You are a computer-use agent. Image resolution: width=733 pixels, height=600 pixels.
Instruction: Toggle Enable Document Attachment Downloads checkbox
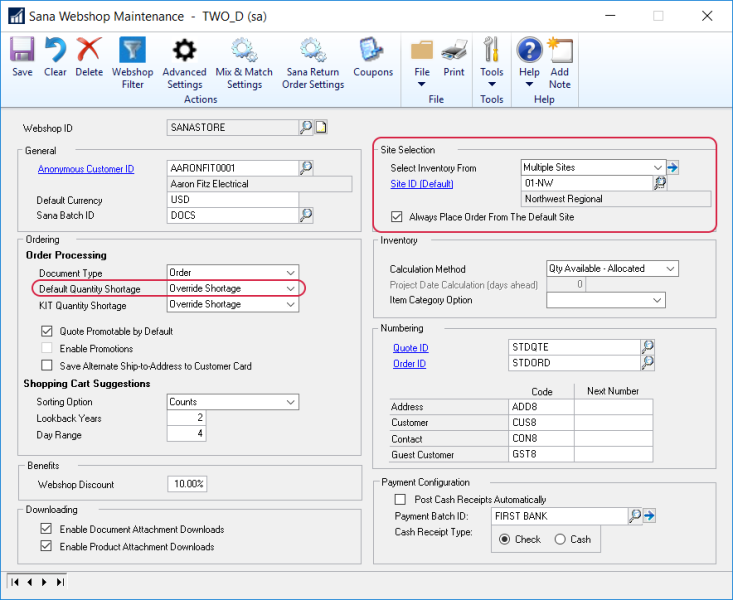pos(46,528)
